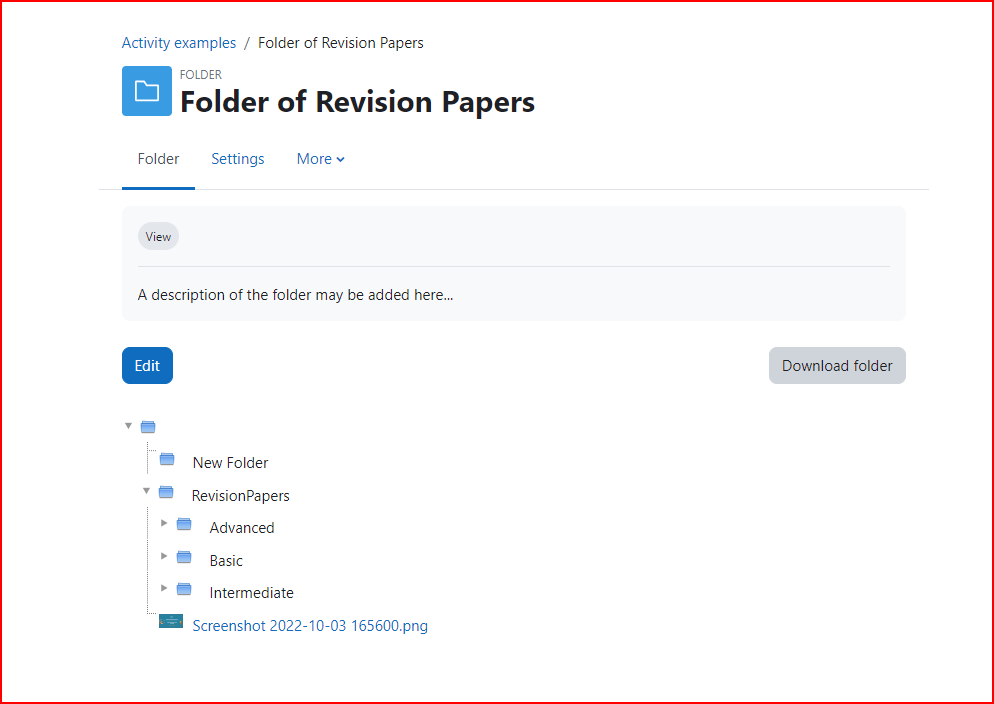
Task: Click the Download folder button
Action: [x=837, y=366]
